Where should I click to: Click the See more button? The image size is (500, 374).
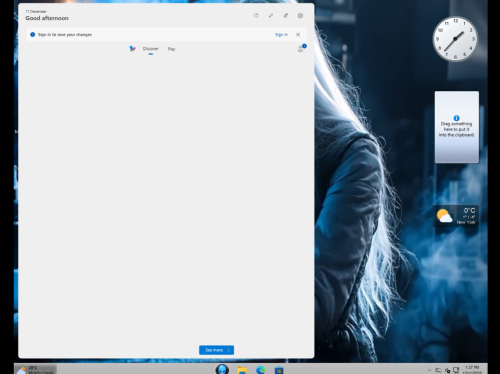[217, 350]
